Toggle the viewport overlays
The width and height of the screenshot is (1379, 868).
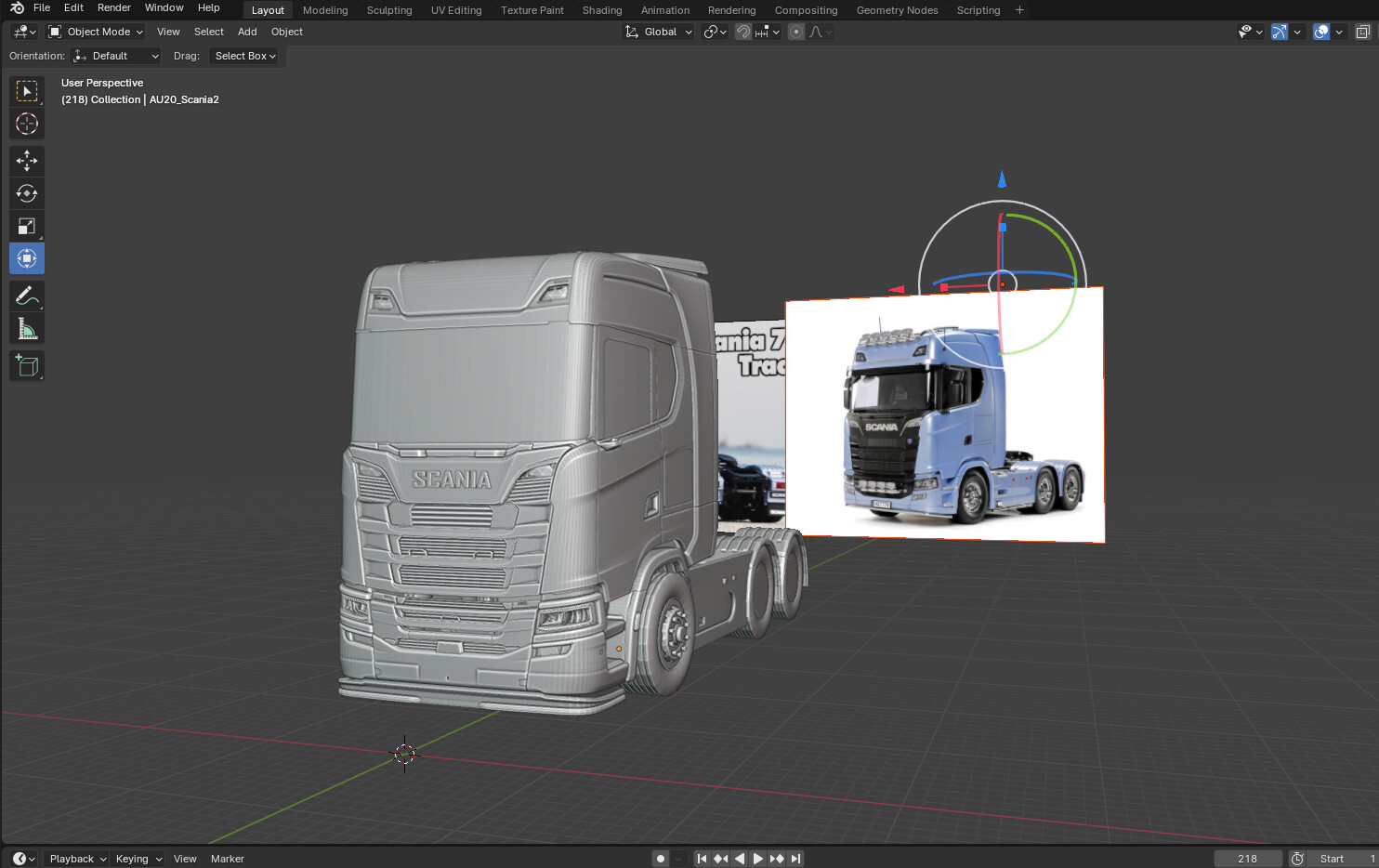click(1320, 31)
